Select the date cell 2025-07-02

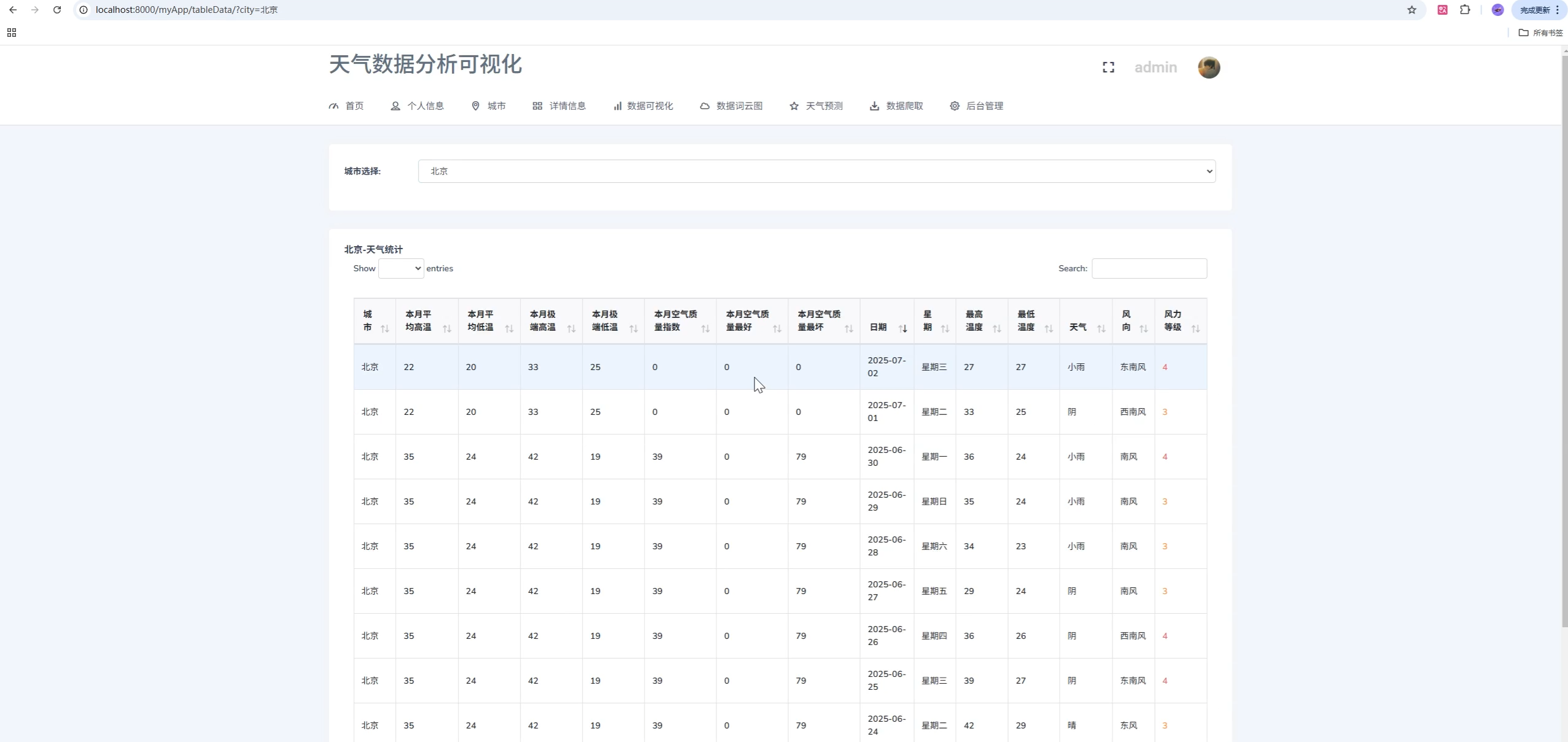click(887, 367)
